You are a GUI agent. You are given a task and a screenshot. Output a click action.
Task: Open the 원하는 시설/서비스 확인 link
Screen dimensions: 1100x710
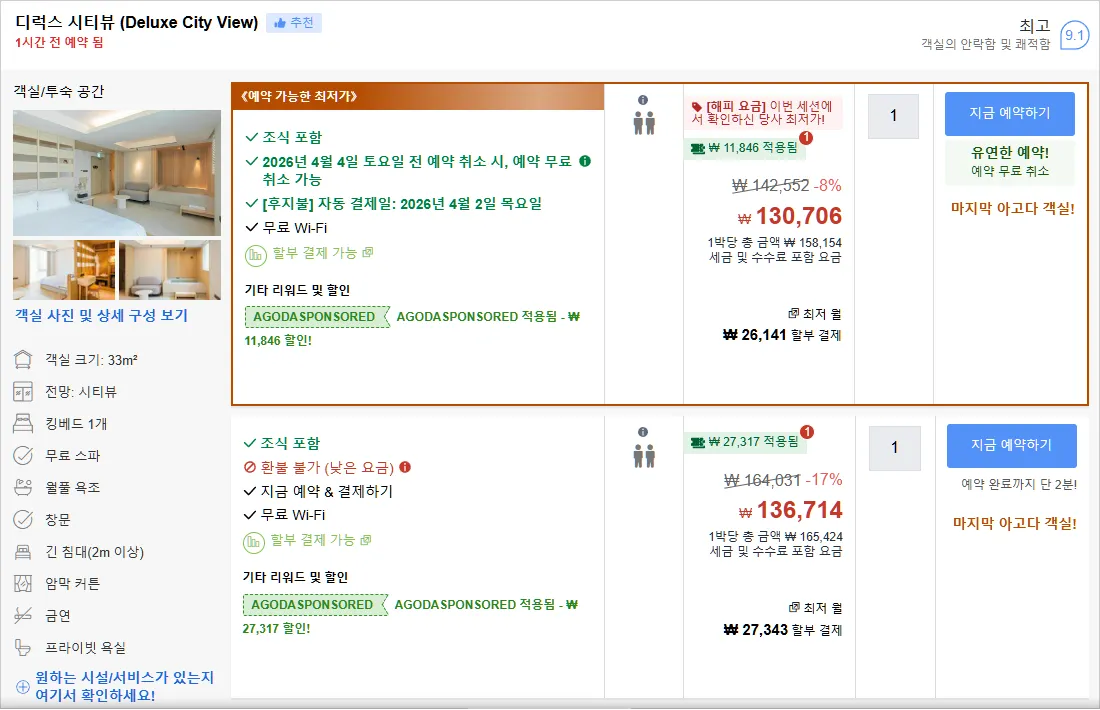pyautogui.click(x=124, y=686)
